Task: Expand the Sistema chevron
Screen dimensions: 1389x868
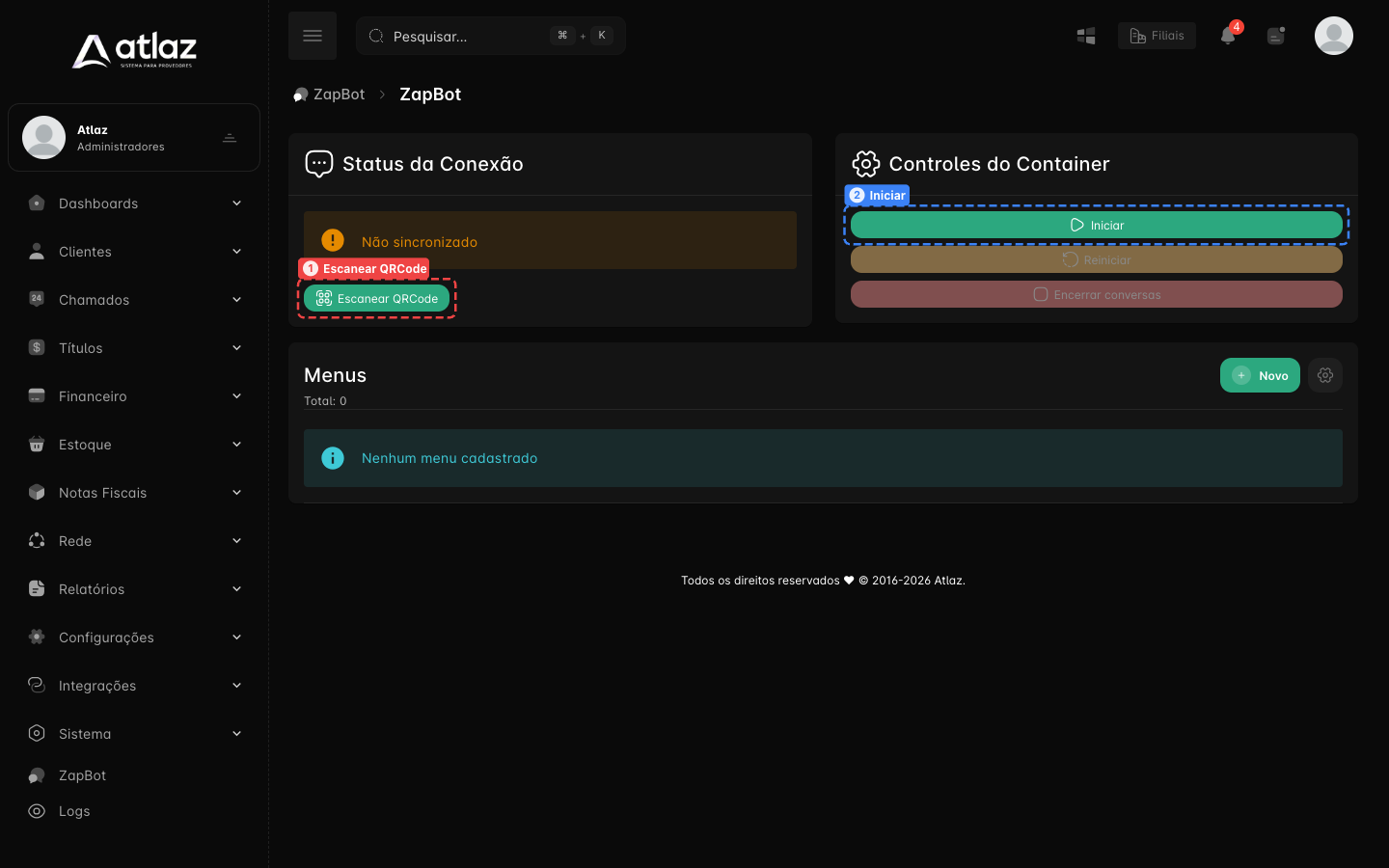Action: (236, 733)
